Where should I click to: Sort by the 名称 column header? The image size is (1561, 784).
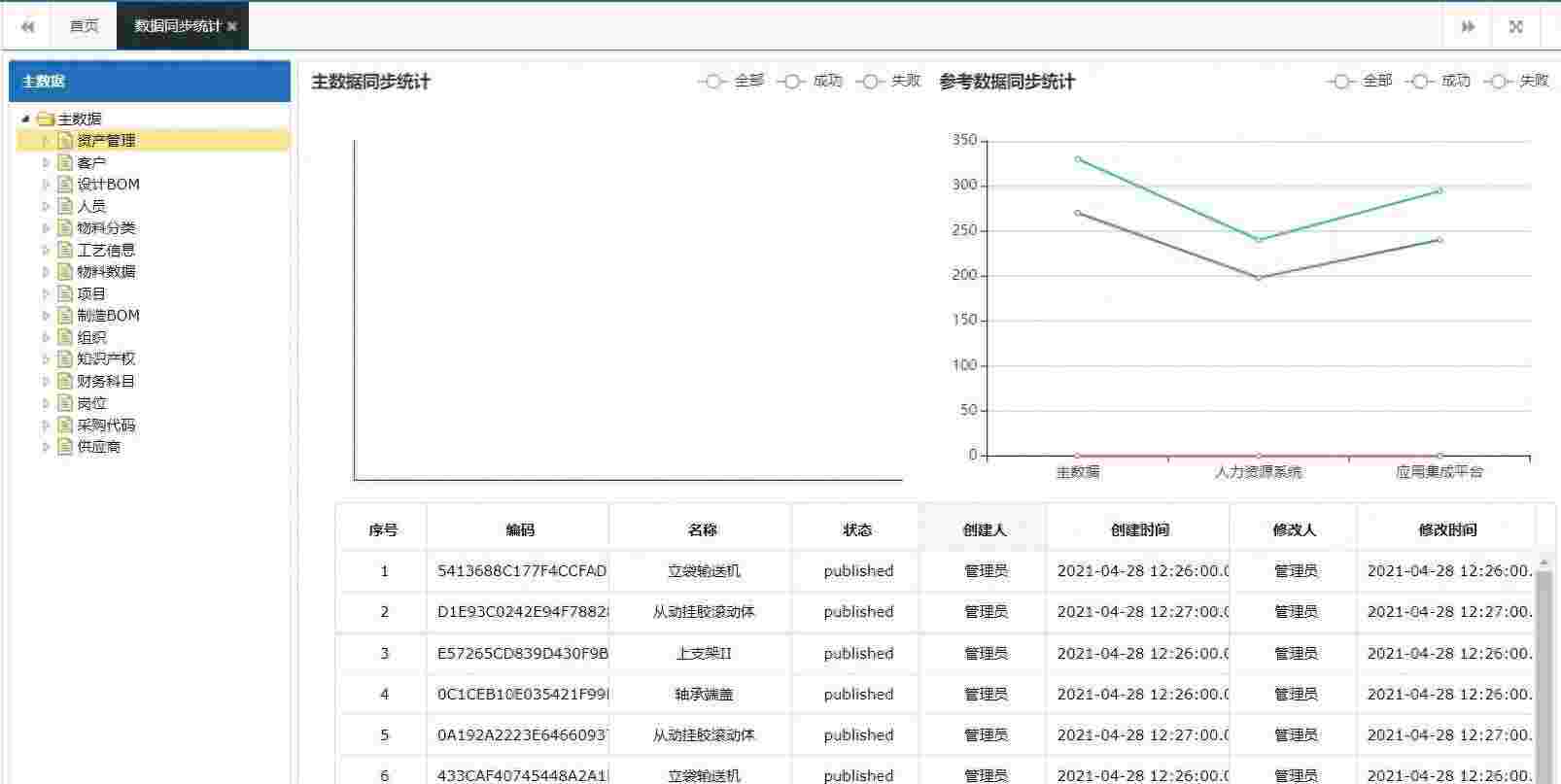pos(702,529)
